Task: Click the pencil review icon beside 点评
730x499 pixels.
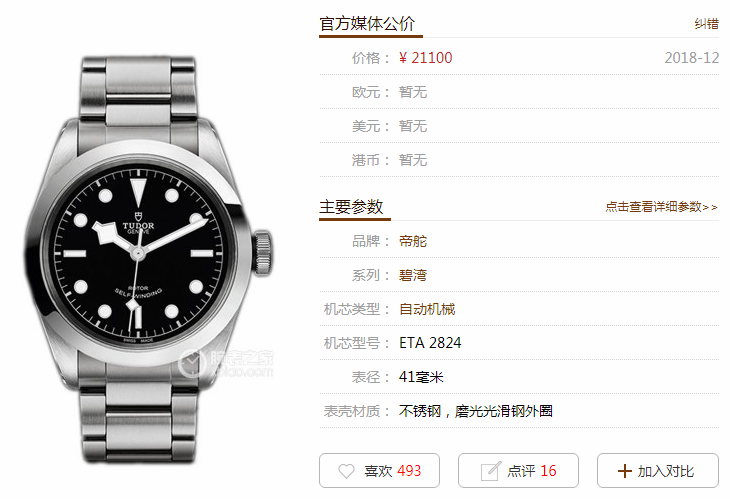Action: click(x=491, y=471)
